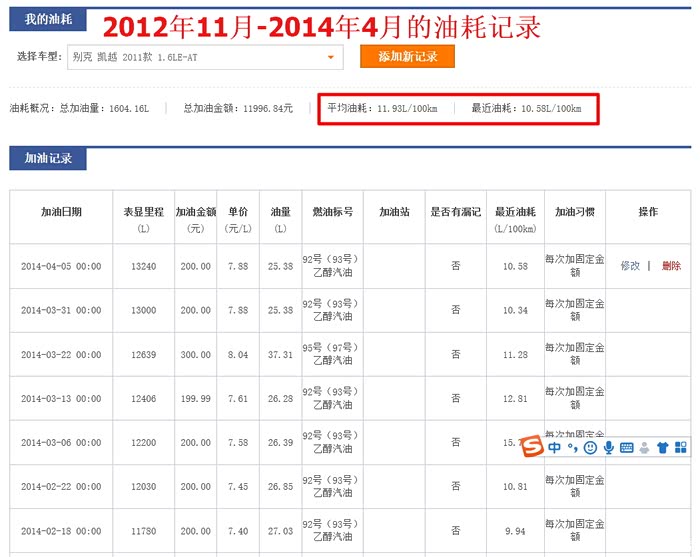
Task: Activate Sogou voice input microphone
Action: click(x=608, y=447)
